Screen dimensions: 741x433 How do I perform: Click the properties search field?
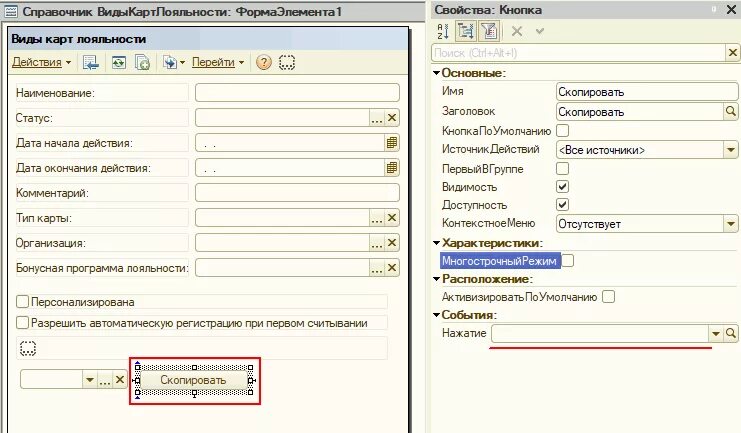pos(578,52)
